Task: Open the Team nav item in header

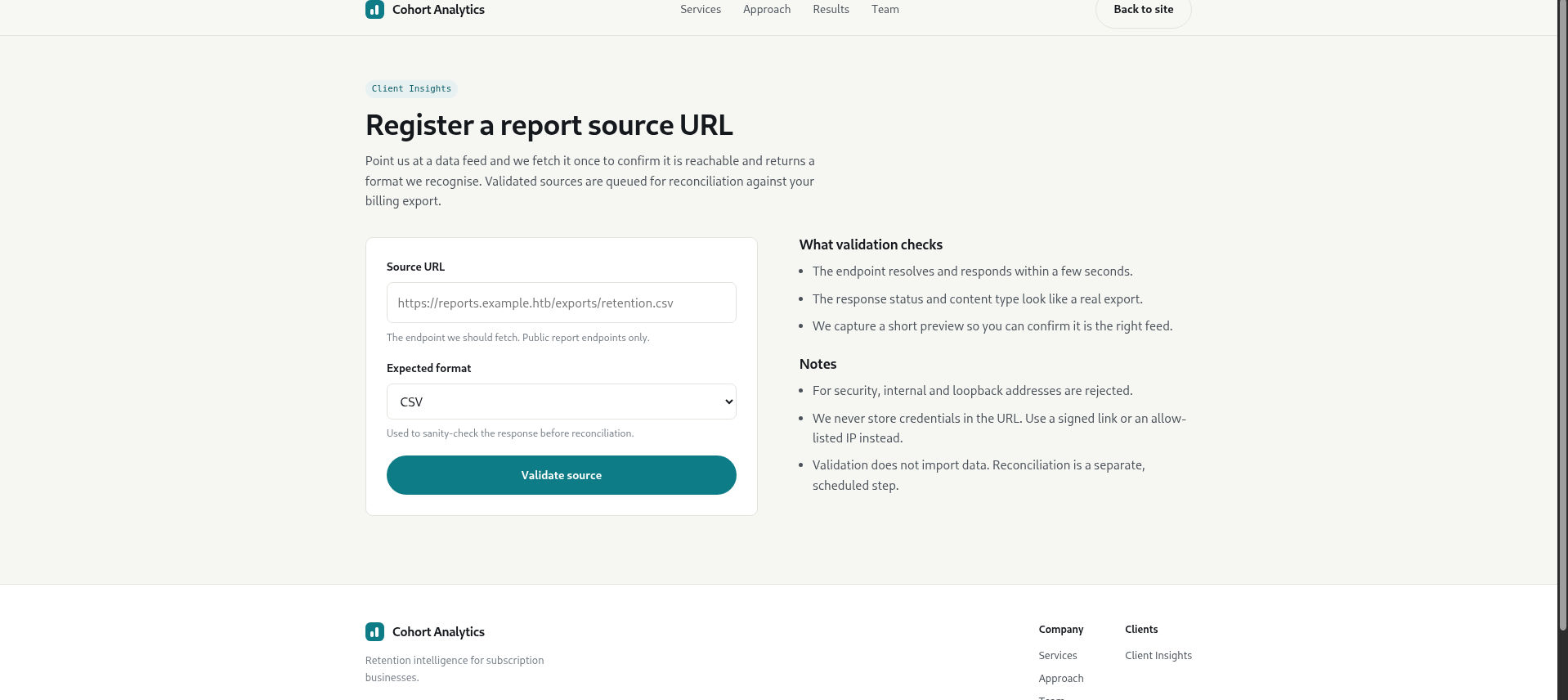Action: coord(885,9)
